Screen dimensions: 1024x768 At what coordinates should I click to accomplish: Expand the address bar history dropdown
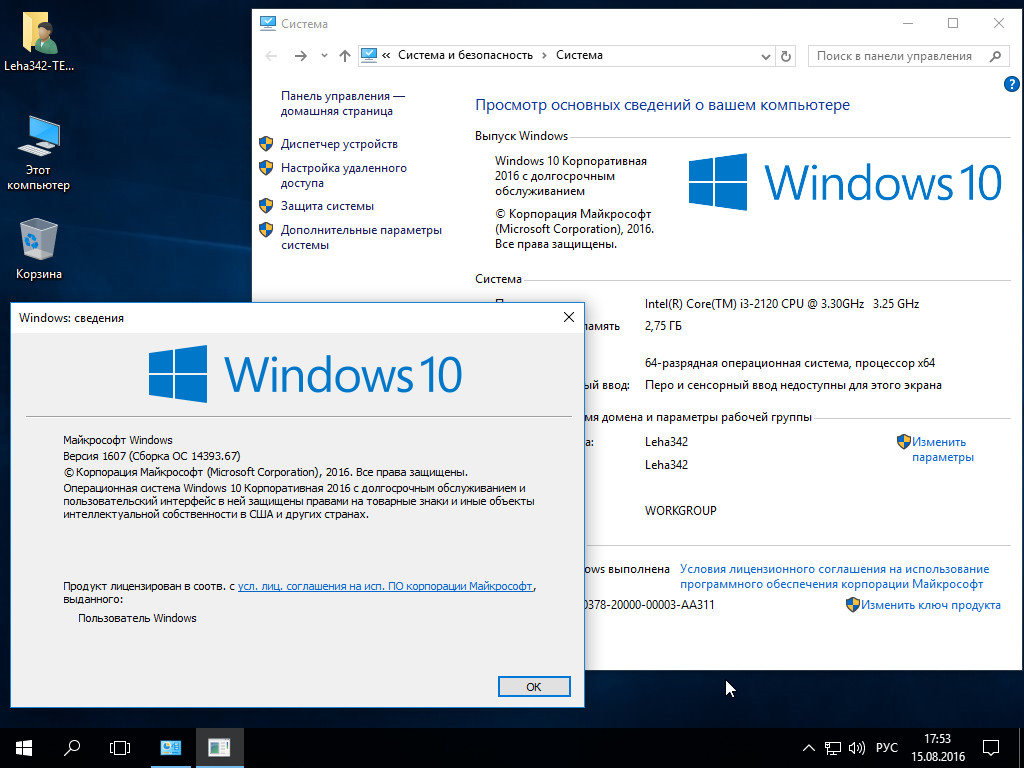(766, 56)
